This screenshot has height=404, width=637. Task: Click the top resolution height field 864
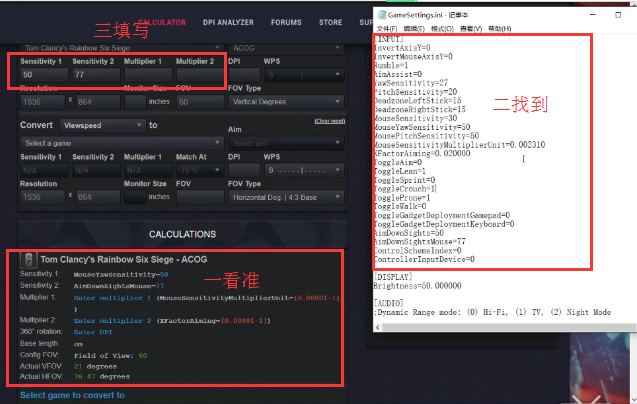[98, 102]
